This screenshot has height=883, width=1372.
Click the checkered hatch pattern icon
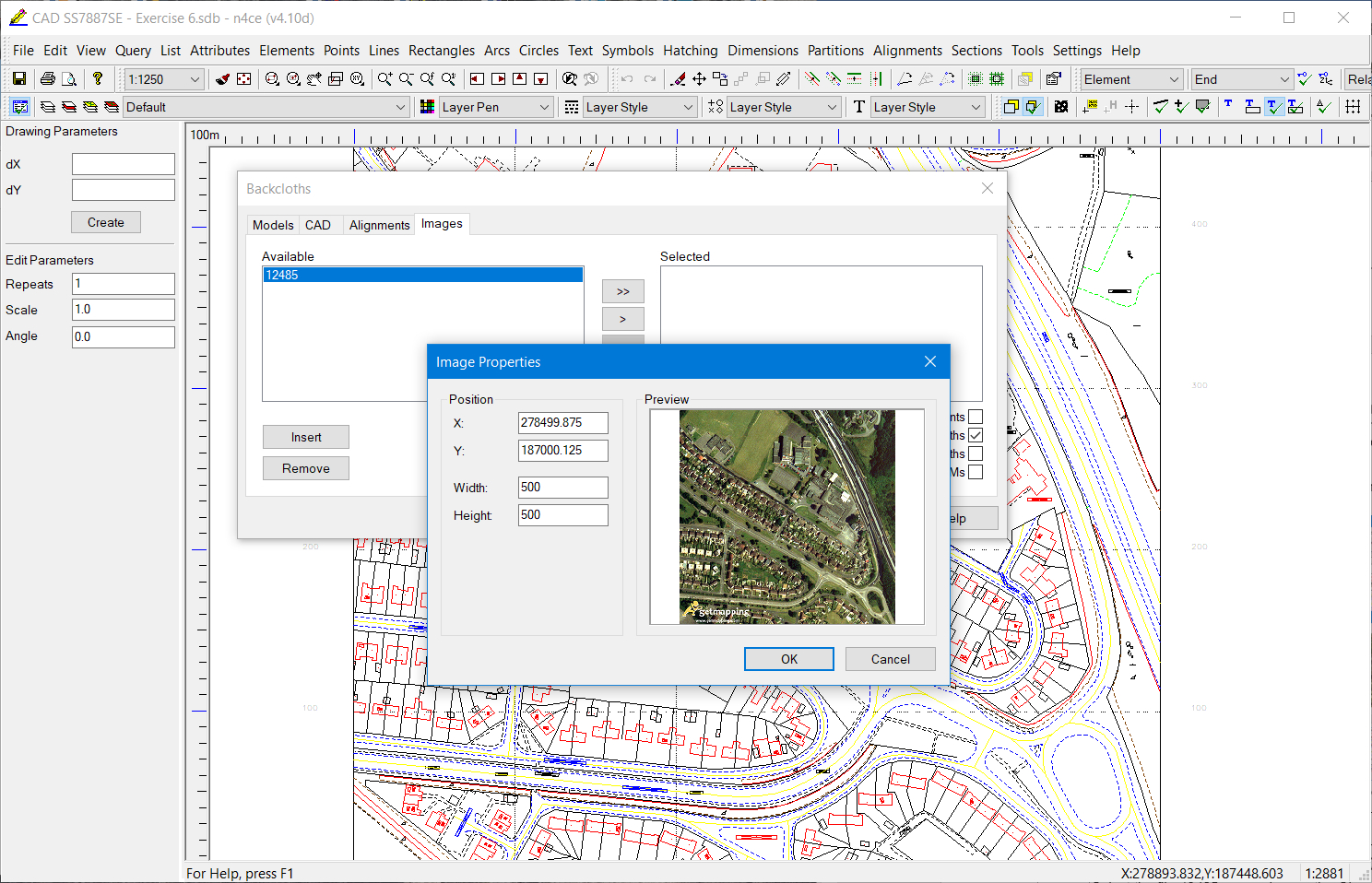(x=1061, y=107)
